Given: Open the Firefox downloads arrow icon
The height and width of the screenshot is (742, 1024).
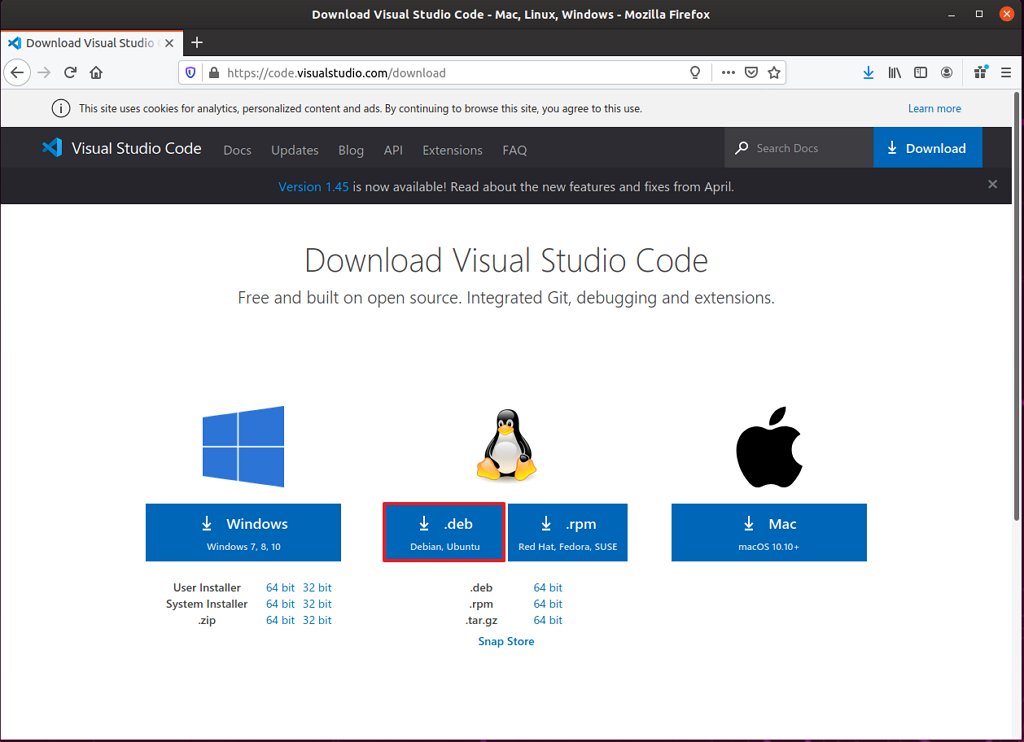Looking at the screenshot, I should coord(868,73).
